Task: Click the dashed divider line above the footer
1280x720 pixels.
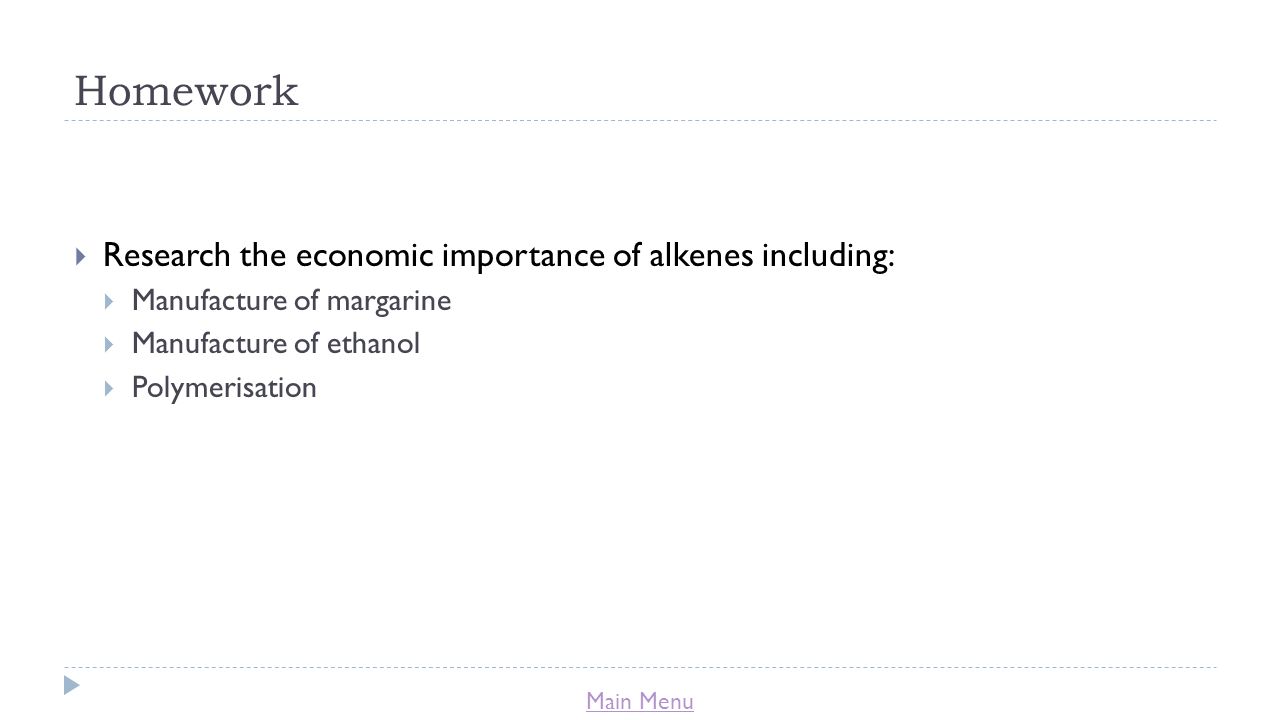Action: point(640,668)
